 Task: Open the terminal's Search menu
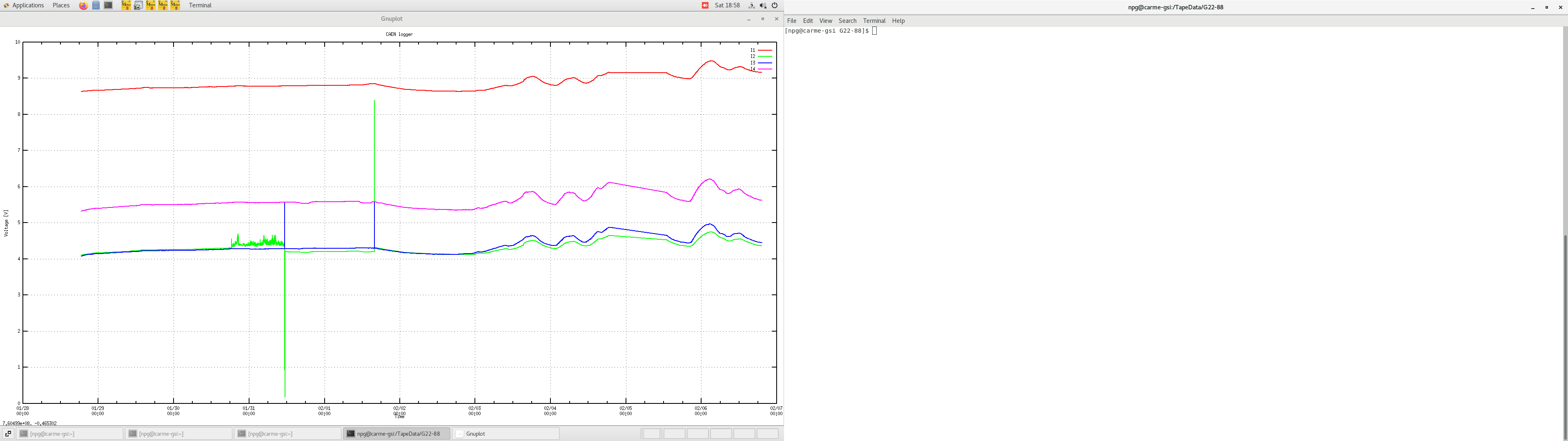(847, 21)
